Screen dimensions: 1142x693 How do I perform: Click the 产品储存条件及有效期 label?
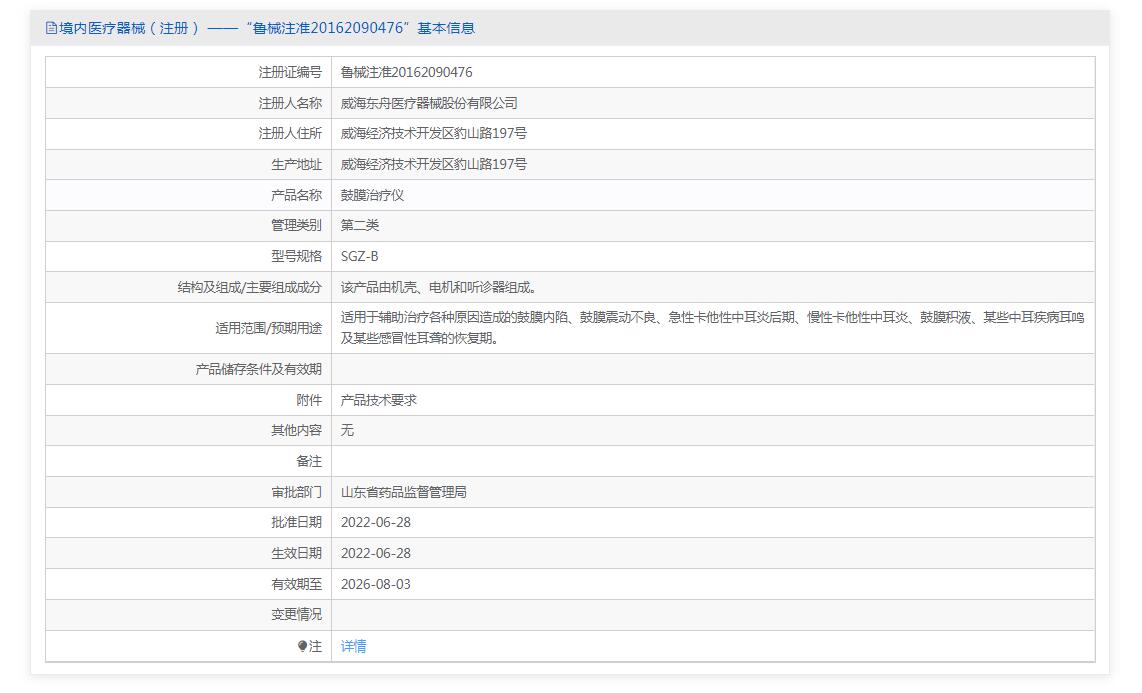[x=259, y=369]
